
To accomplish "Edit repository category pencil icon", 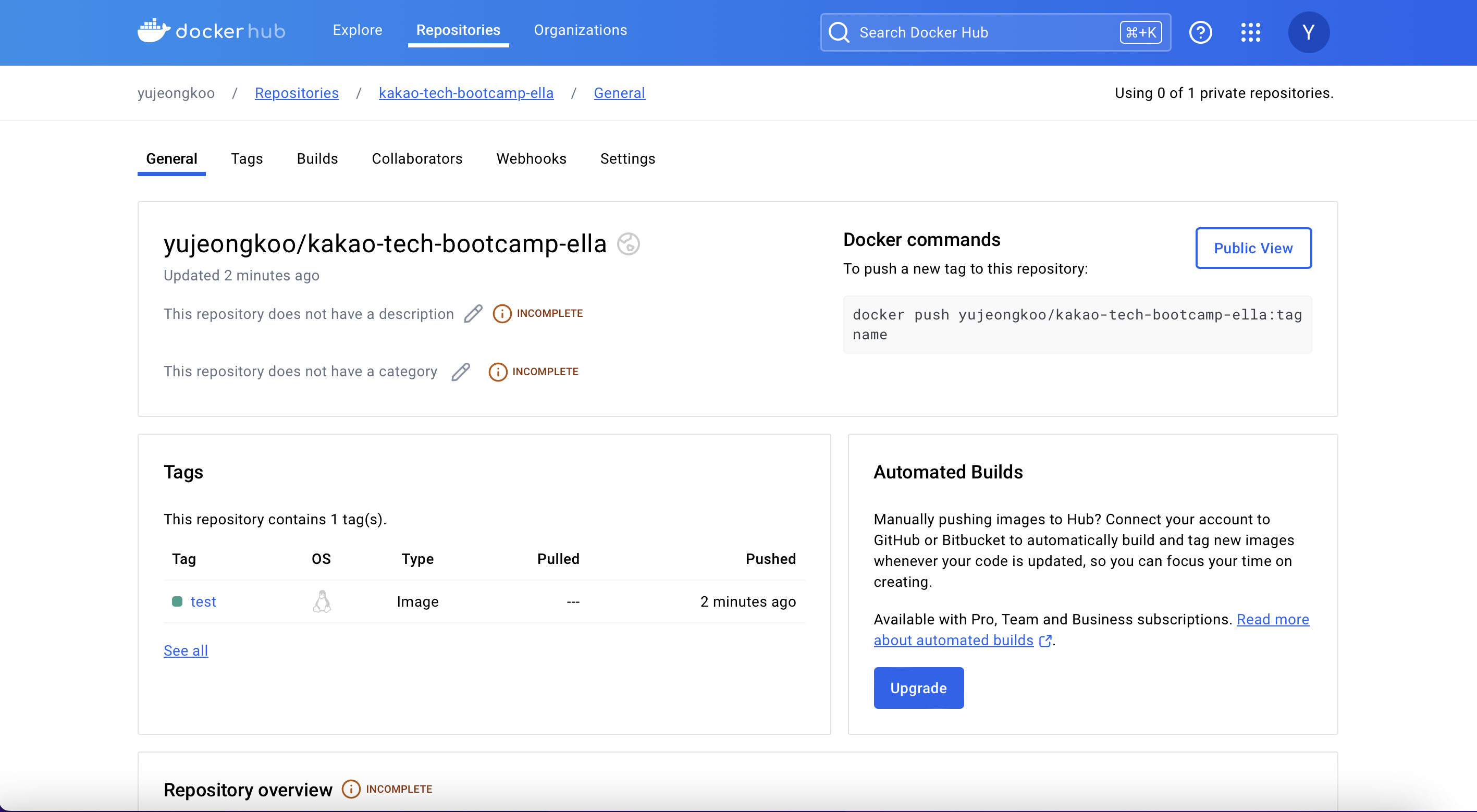I will [x=460, y=372].
